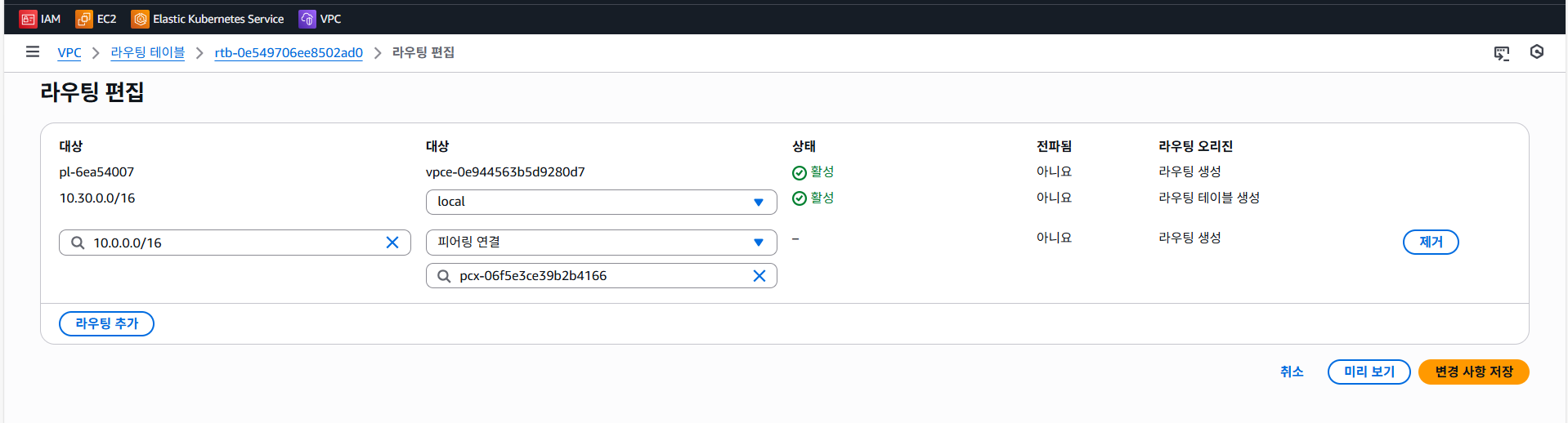Remove the 10.0.0.0/16 route with 제거
1568x423 pixels.
[x=1431, y=242]
